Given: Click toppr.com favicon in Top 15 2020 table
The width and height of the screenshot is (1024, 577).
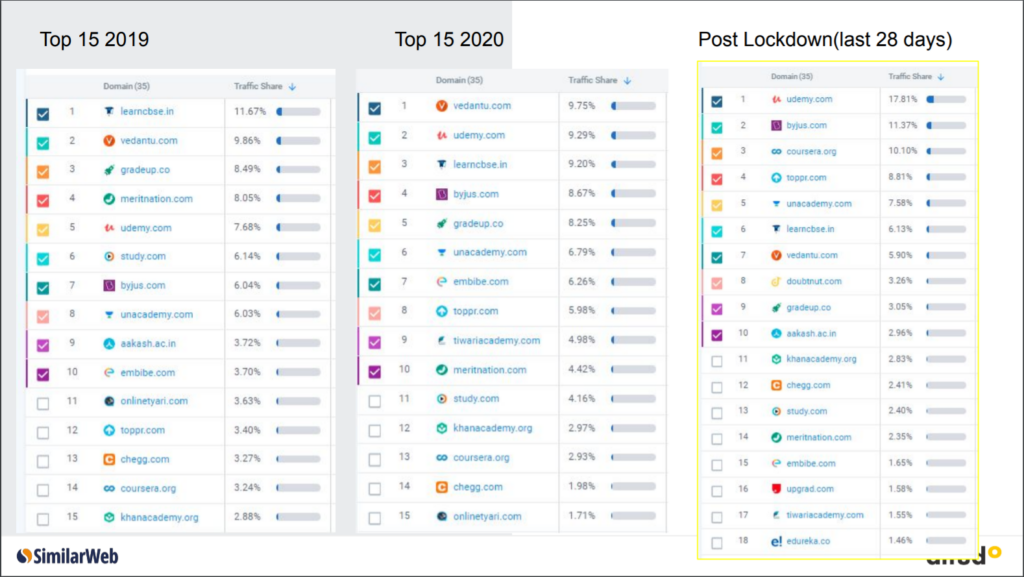Looking at the screenshot, I should click(x=442, y=311).
